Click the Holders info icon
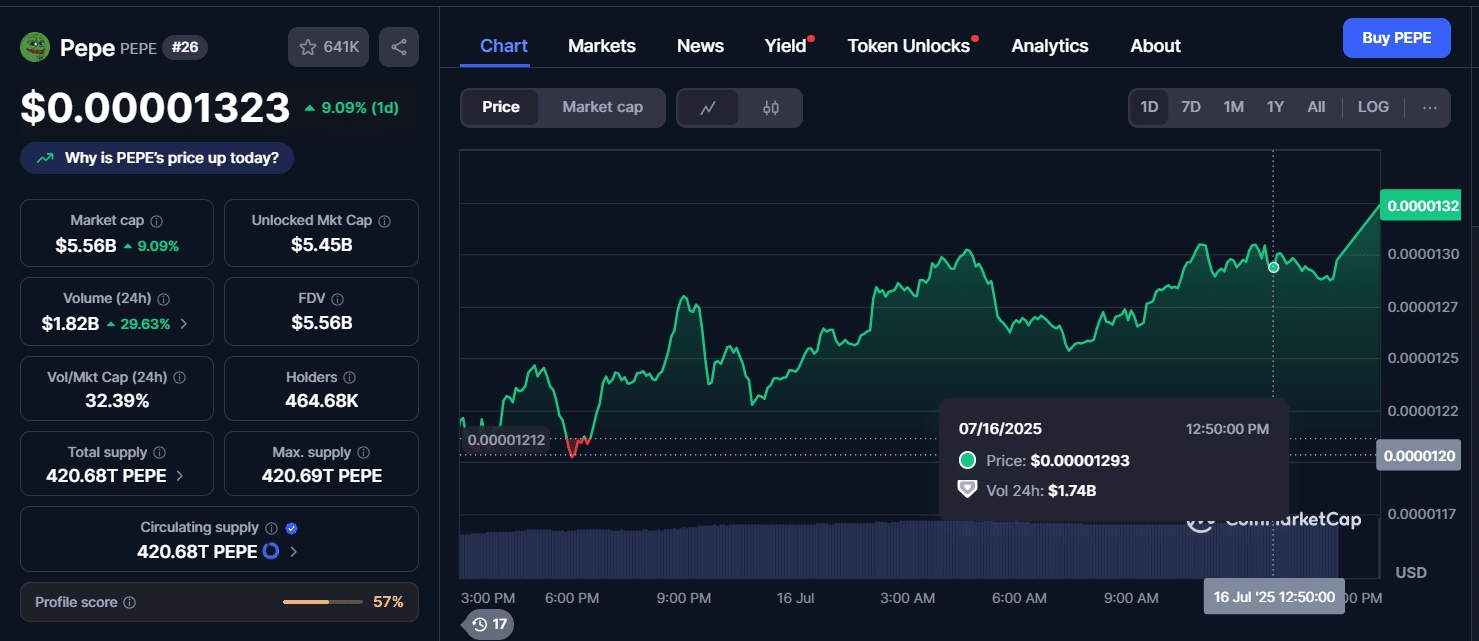The width and height of the screenshot is (1479, 641). coord(349,378)
